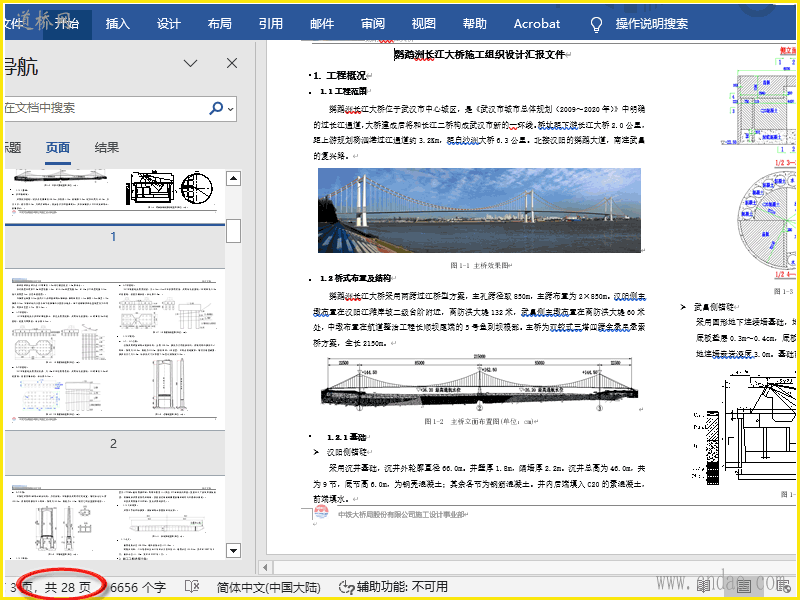
Task: Open the Acrobat ribbon tab
Action: pos(537,23)
